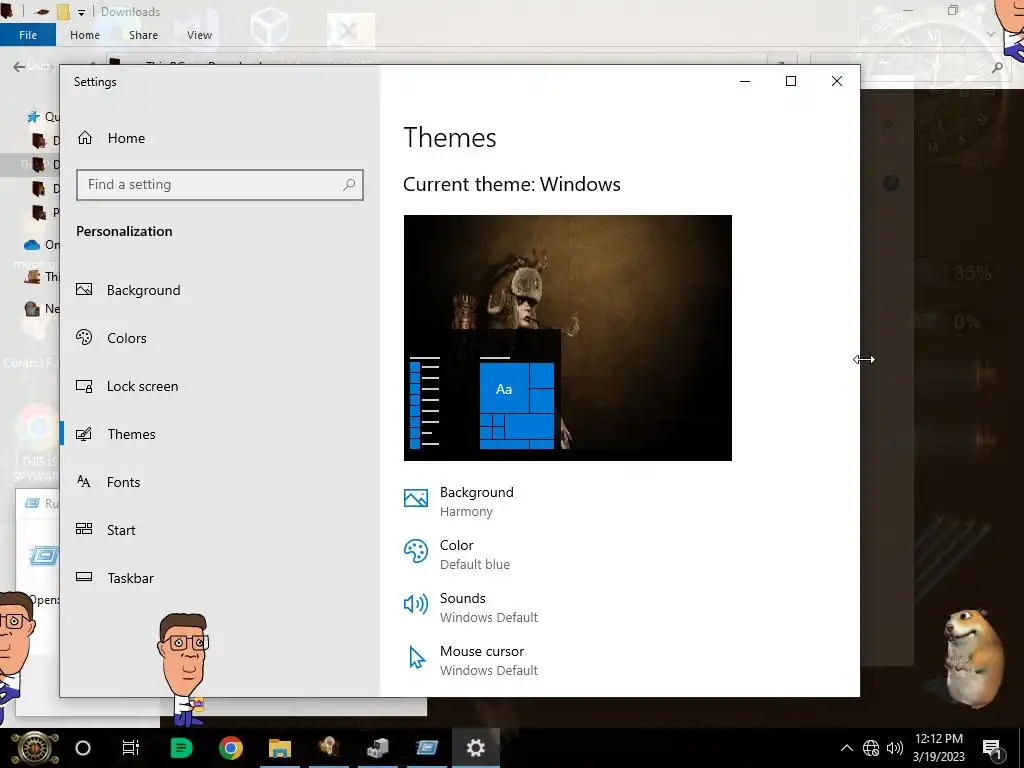The height and width of the screenshot is (768, 1024).
Task: Click the theme Color palette icon
Action: [x=416, y=551]
